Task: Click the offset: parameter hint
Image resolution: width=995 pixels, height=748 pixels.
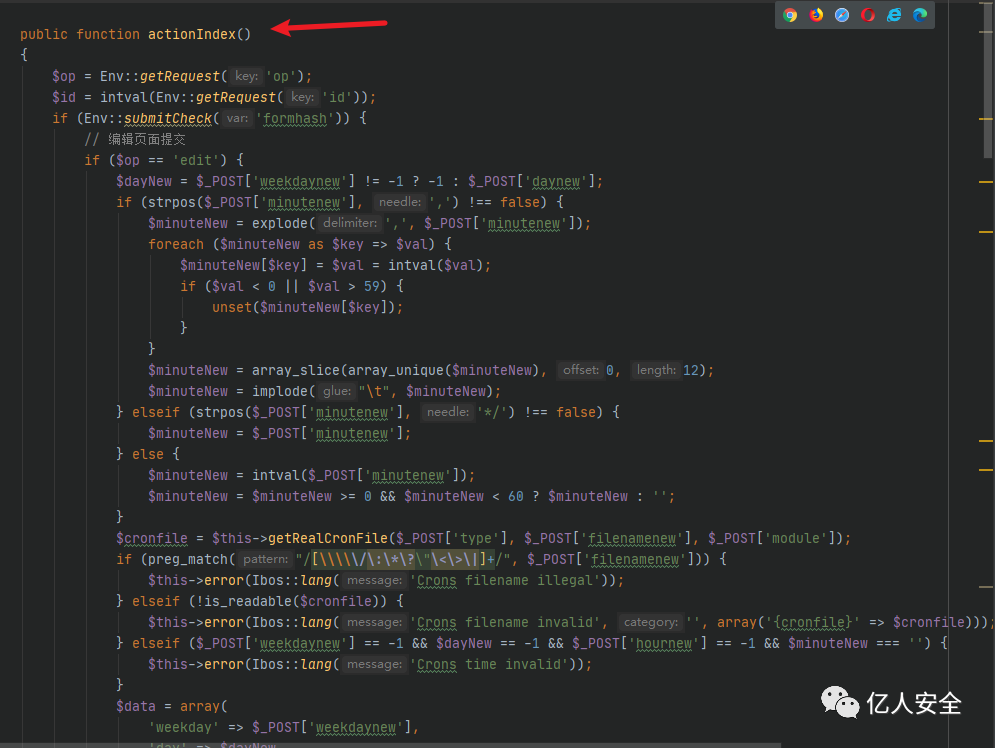Action: (580, 371)
